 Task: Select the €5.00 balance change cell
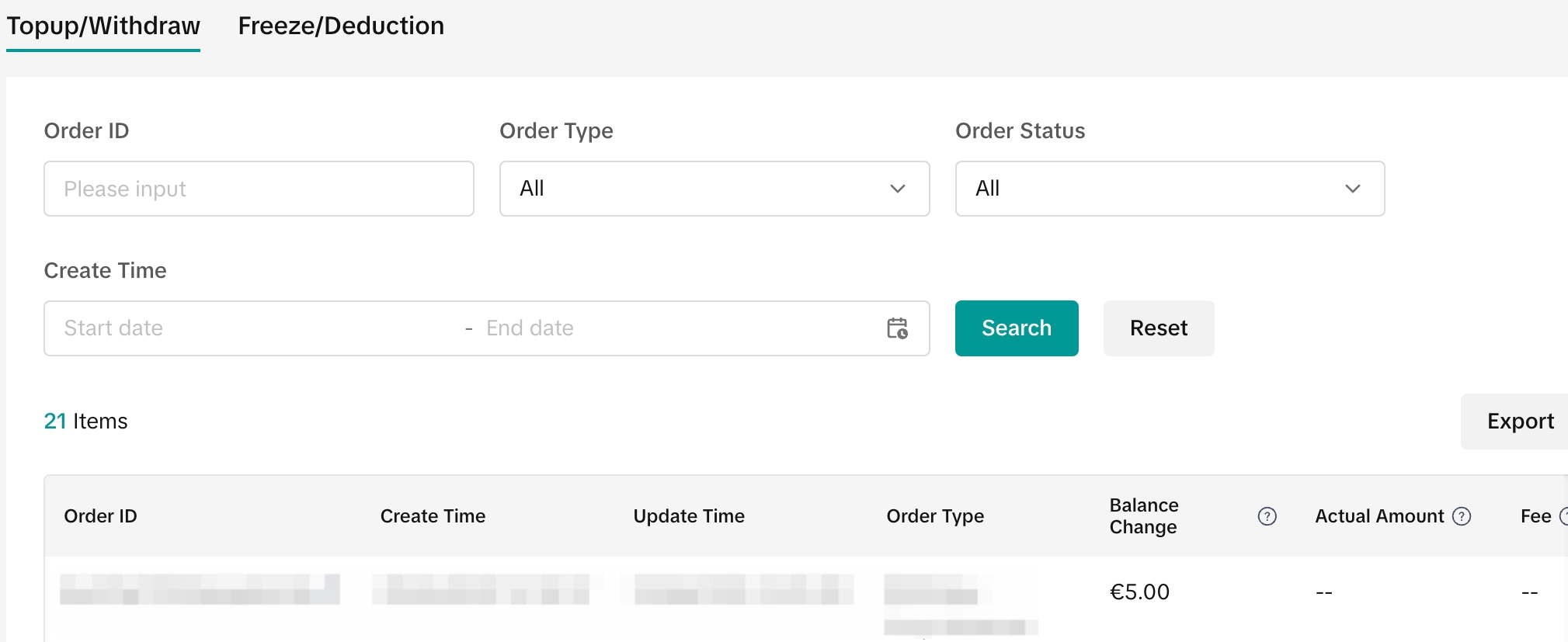point(1139,592)
